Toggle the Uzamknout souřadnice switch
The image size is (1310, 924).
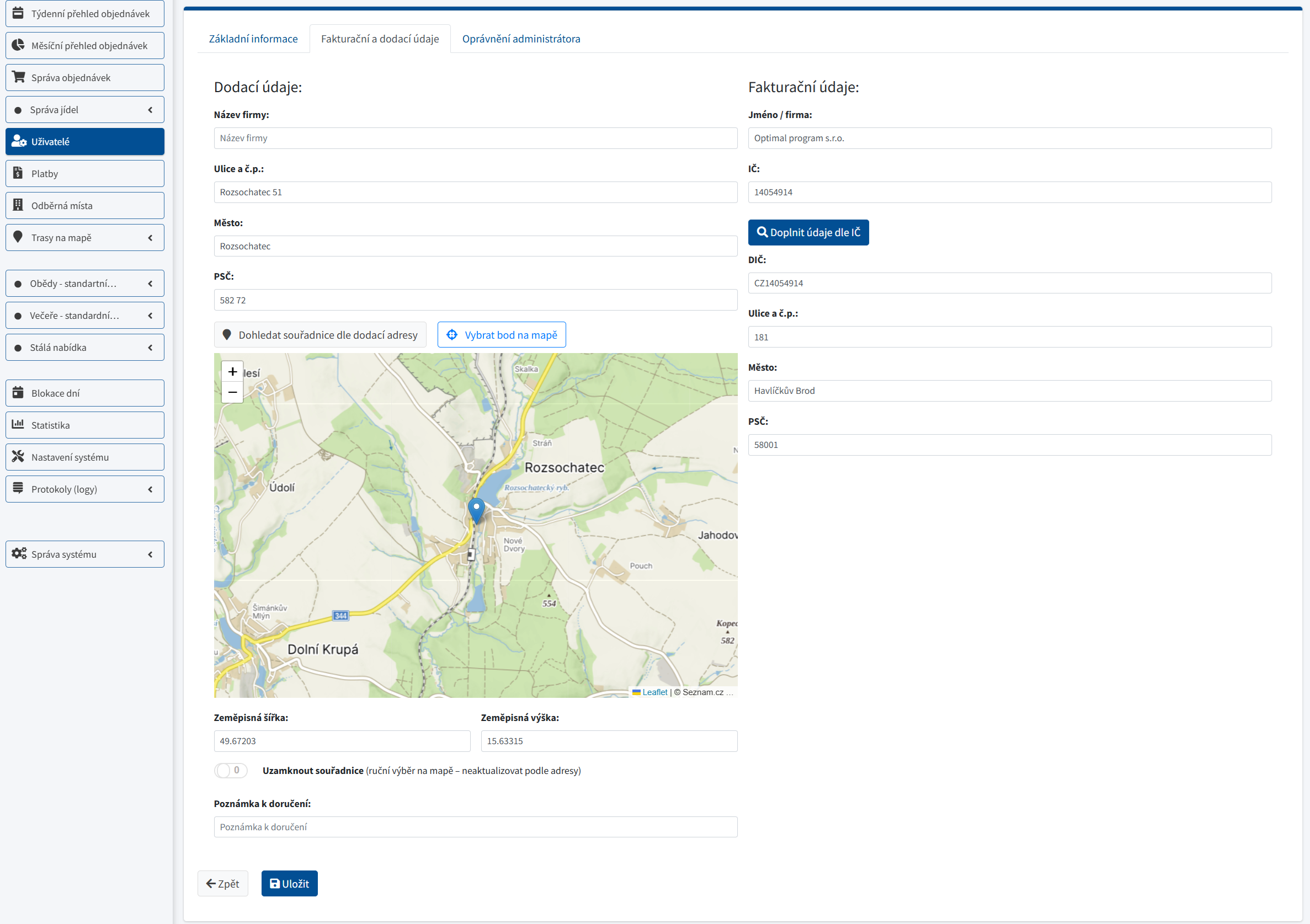pyautogui.click(x=231, y=771)
